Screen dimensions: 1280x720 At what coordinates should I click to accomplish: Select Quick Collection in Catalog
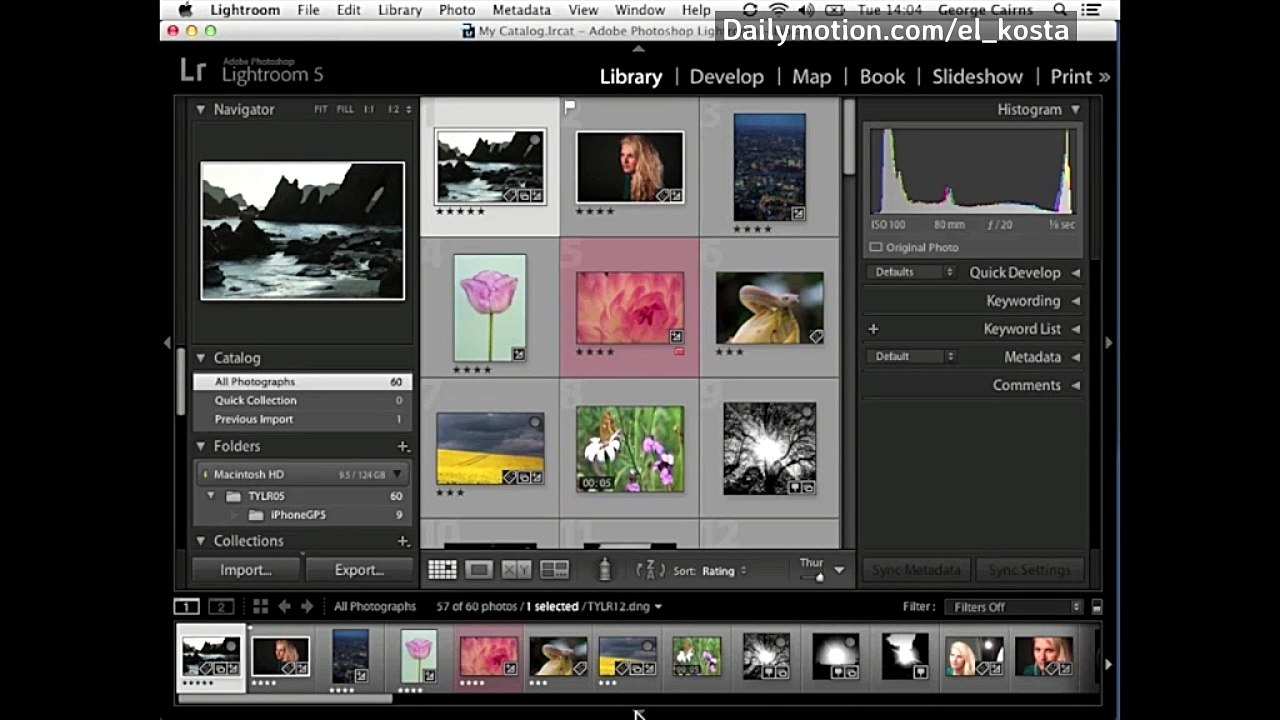coord(303,400)
